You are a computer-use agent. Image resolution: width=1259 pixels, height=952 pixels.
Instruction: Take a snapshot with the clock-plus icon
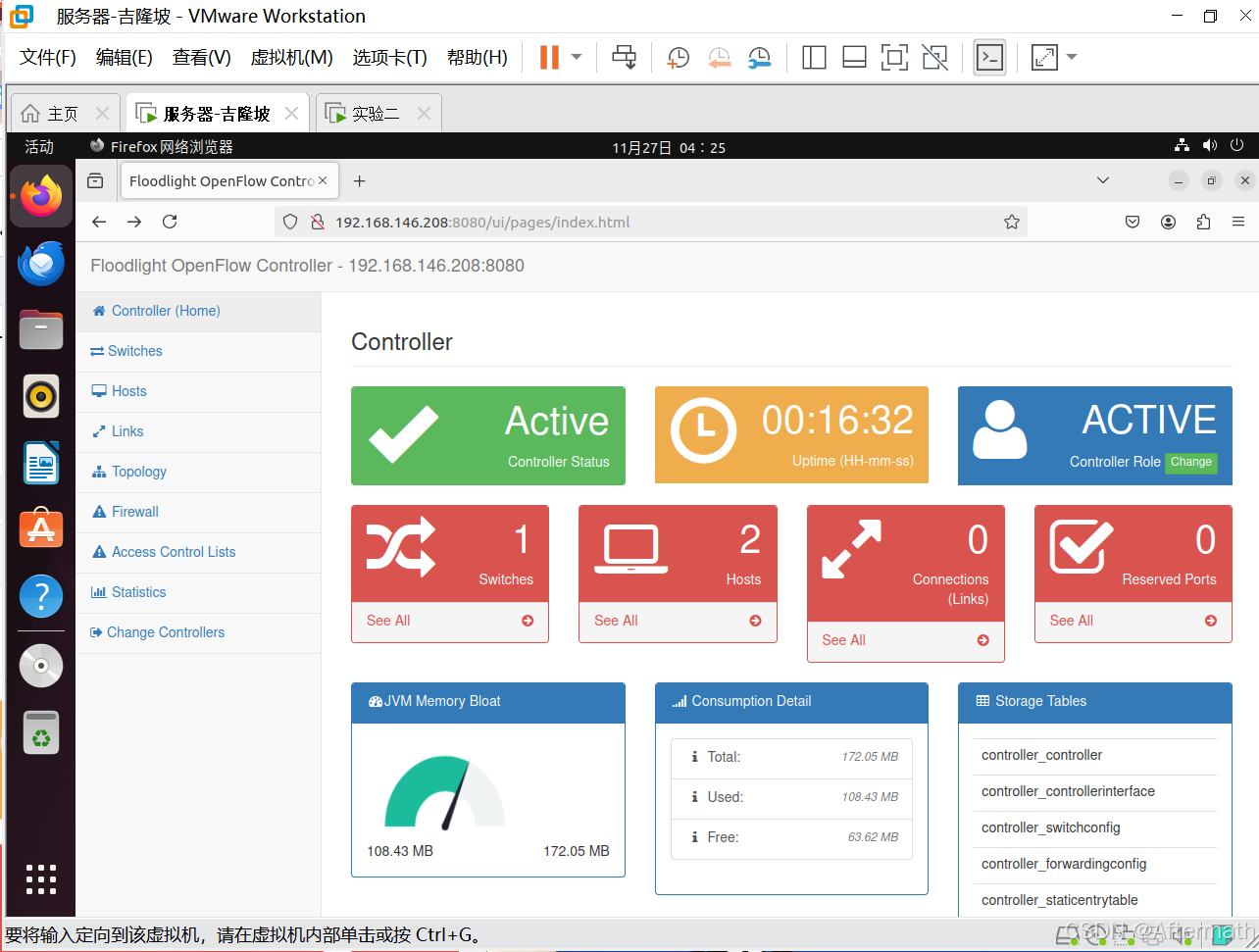[x=678, y=58]
